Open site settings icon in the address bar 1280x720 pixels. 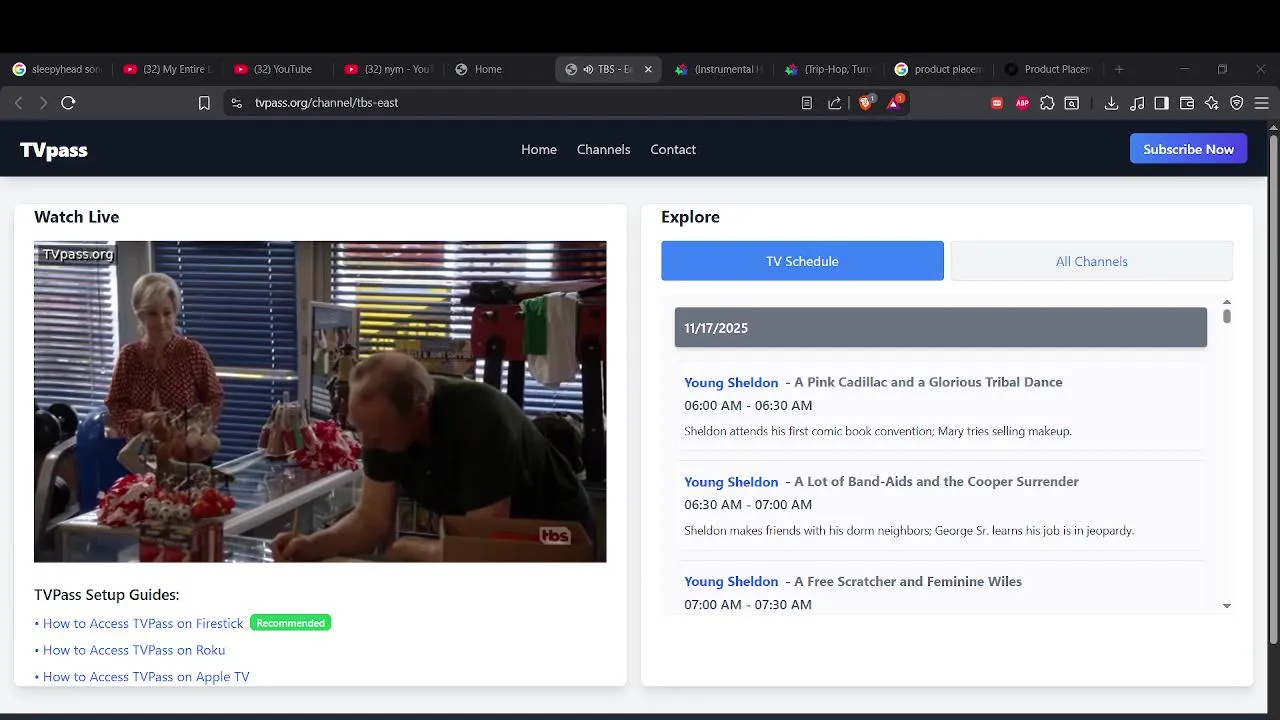236,103
